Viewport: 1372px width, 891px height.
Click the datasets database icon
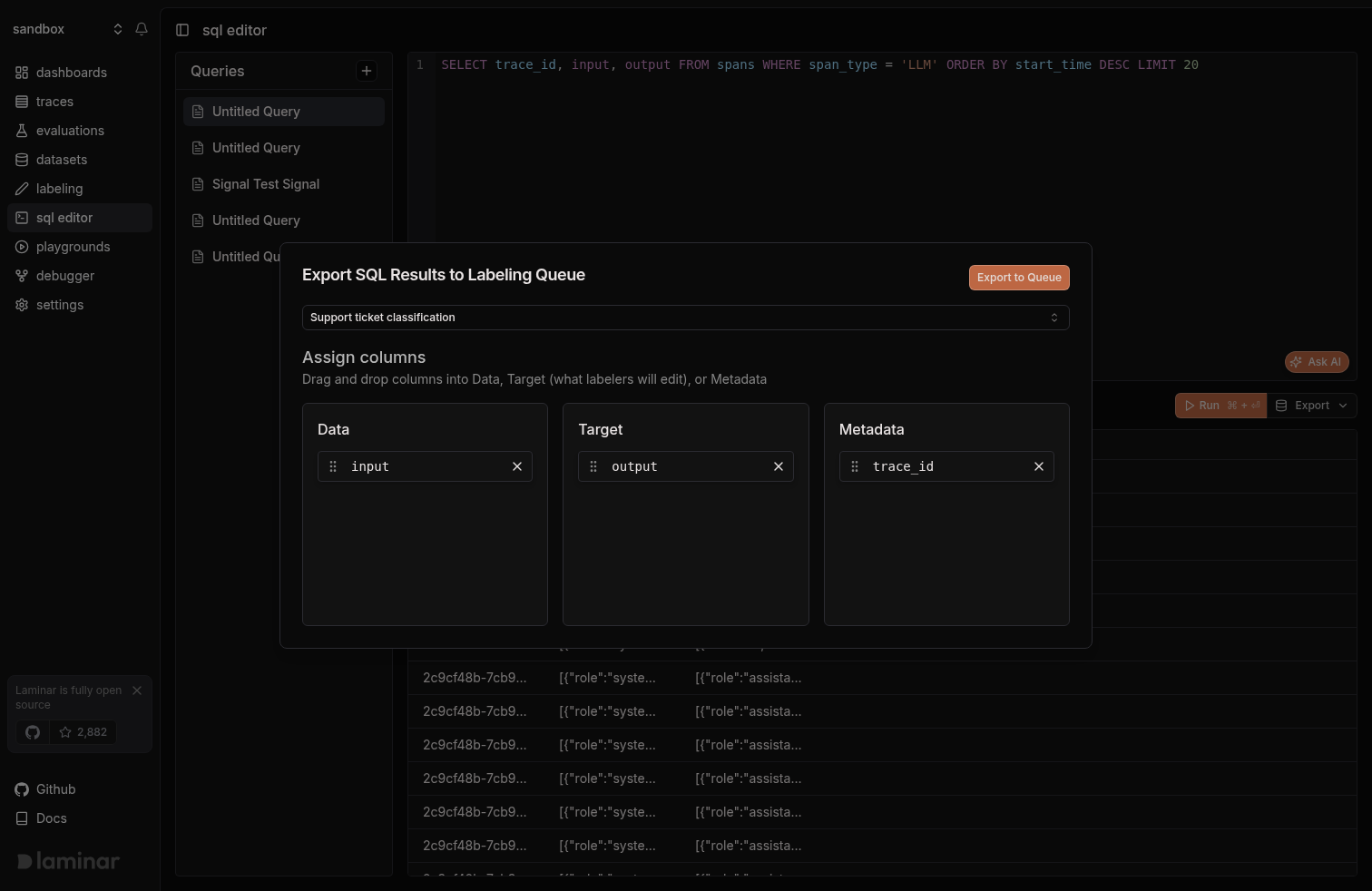pos(22,160)
